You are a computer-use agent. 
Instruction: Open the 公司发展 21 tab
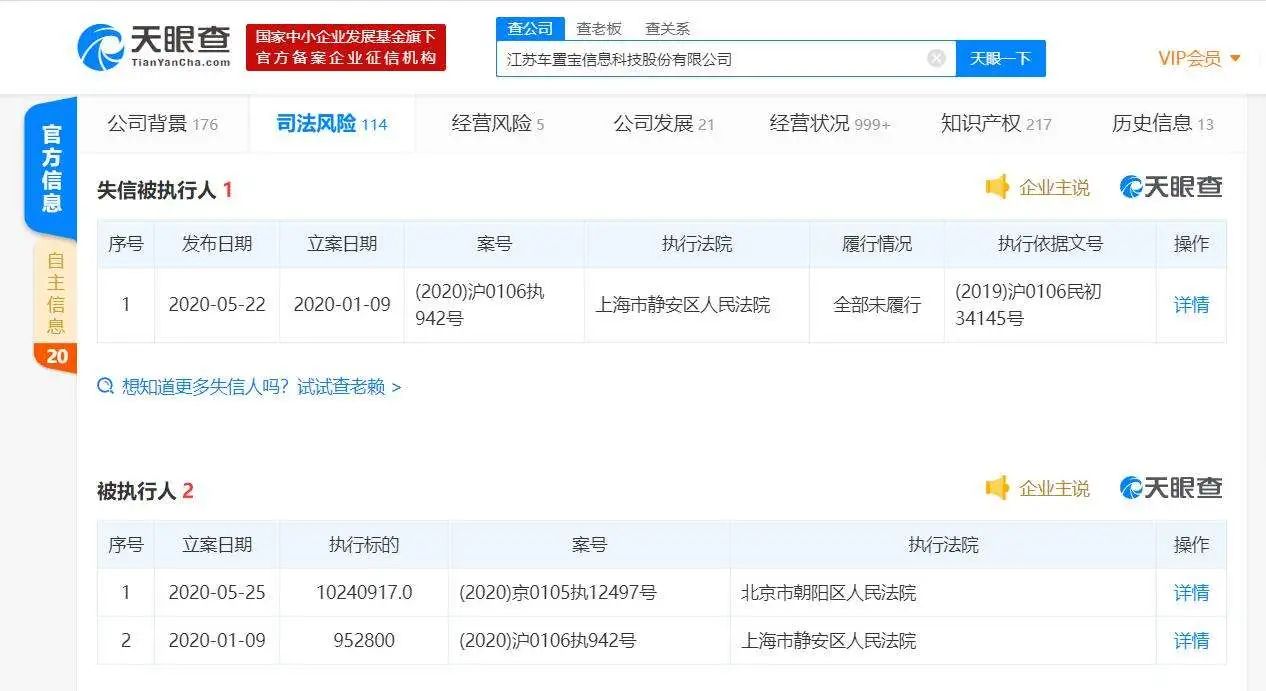663,124
